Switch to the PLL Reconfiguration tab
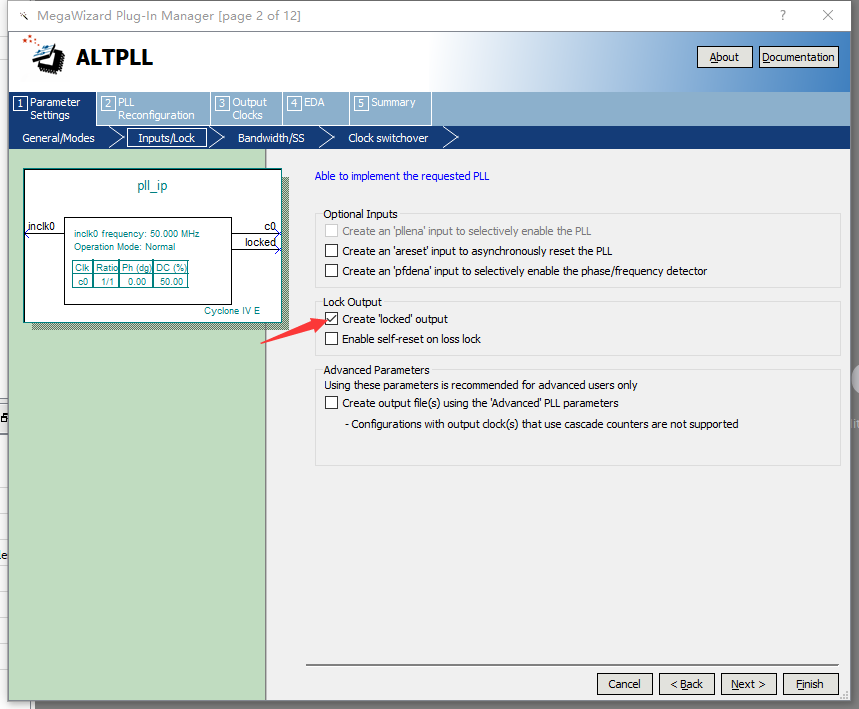 tap(154, 108)
